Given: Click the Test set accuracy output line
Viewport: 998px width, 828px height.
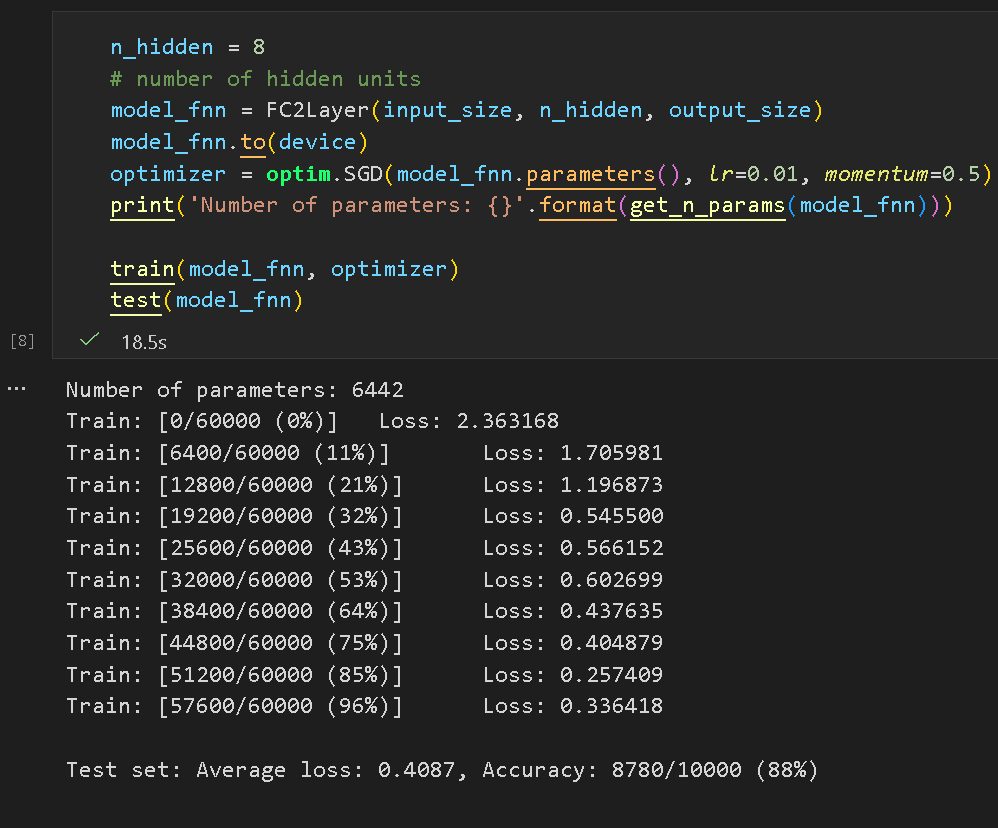Looking at the screenshot, I should (x=442, y=770).
